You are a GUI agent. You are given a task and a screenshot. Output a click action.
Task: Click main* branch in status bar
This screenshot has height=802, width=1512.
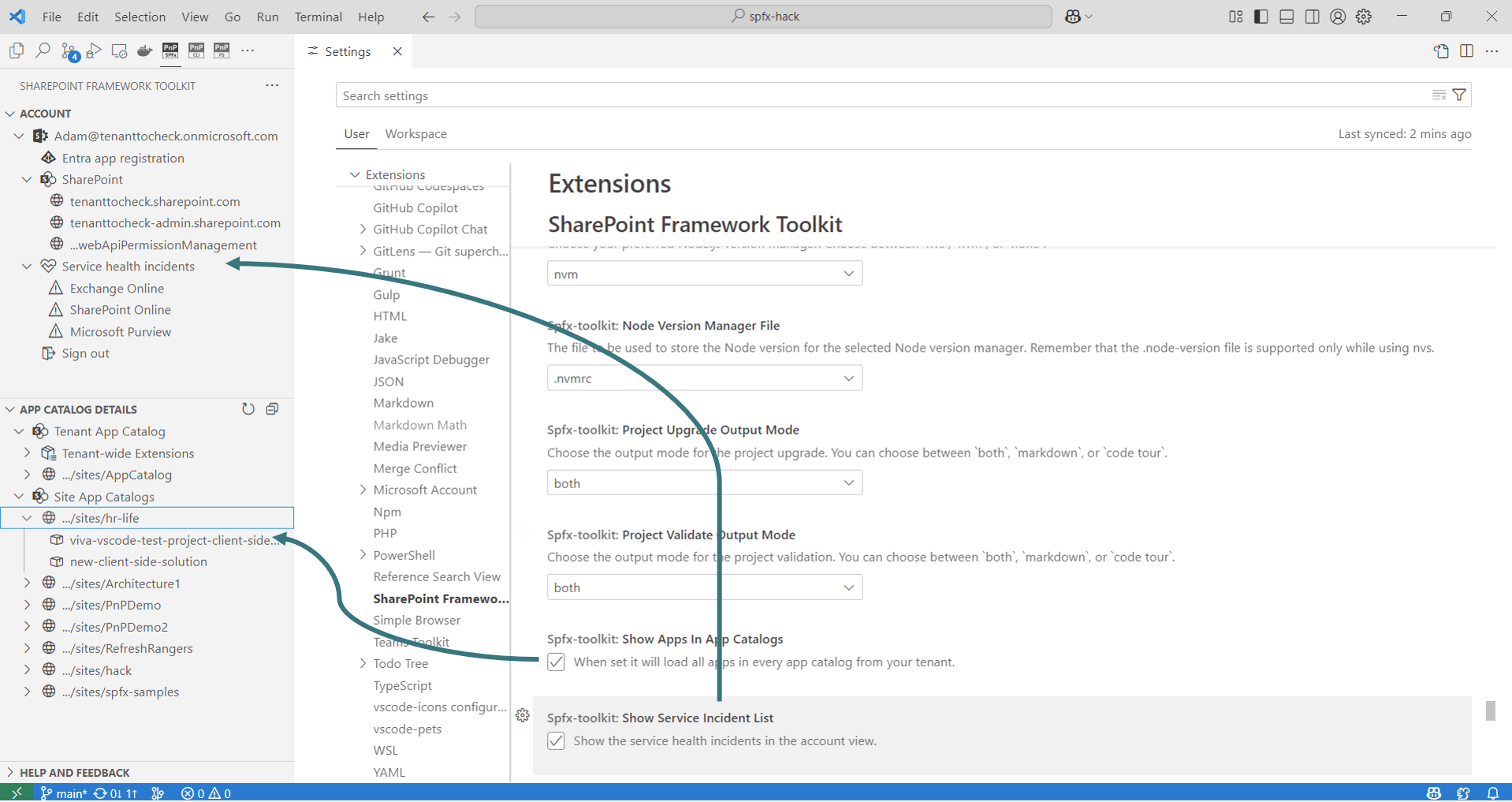(x=63, y=793)
